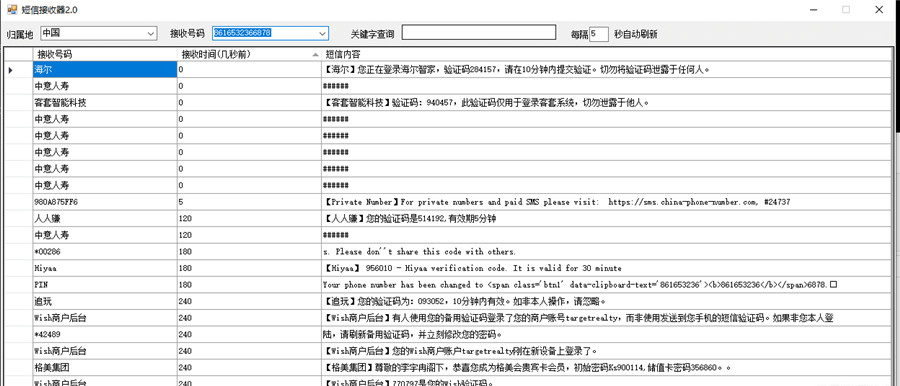Click the 格美集团 贵宾卡会员 message
The height and width of the screenshot is (386, 900).
click(x=606, y=367)
